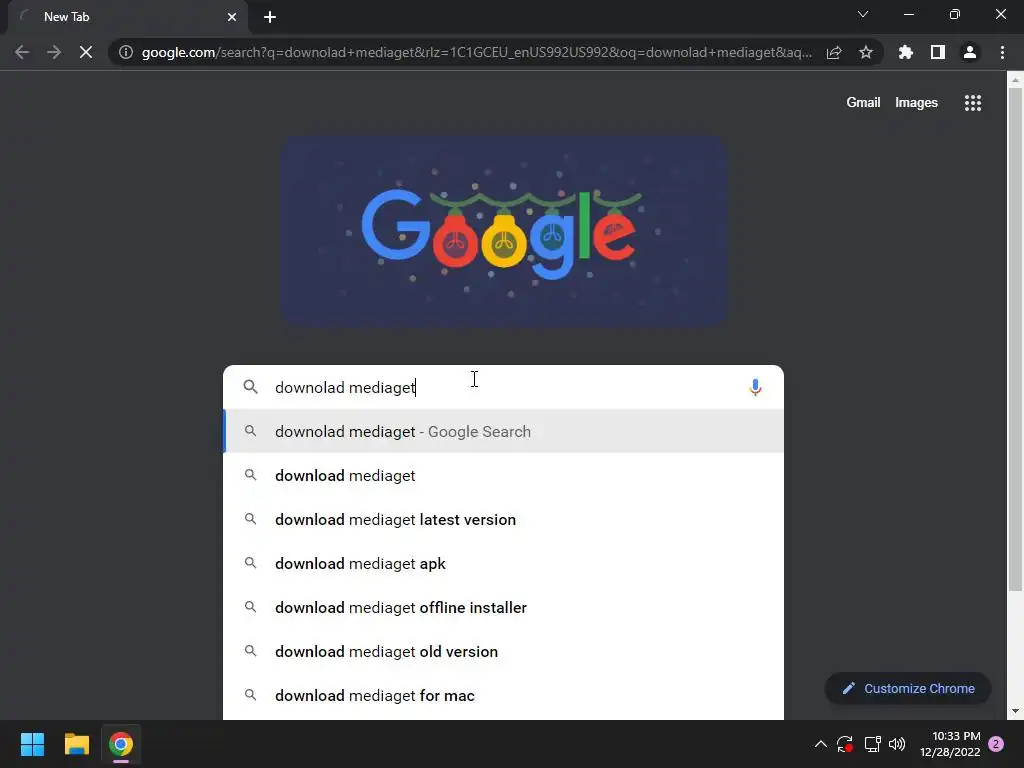Image resolution: width=1024 pixels, height=768 pixels.
Task: Open clock showing 10:33 PM
Action: pyautogui.click(x=950, y=744)
